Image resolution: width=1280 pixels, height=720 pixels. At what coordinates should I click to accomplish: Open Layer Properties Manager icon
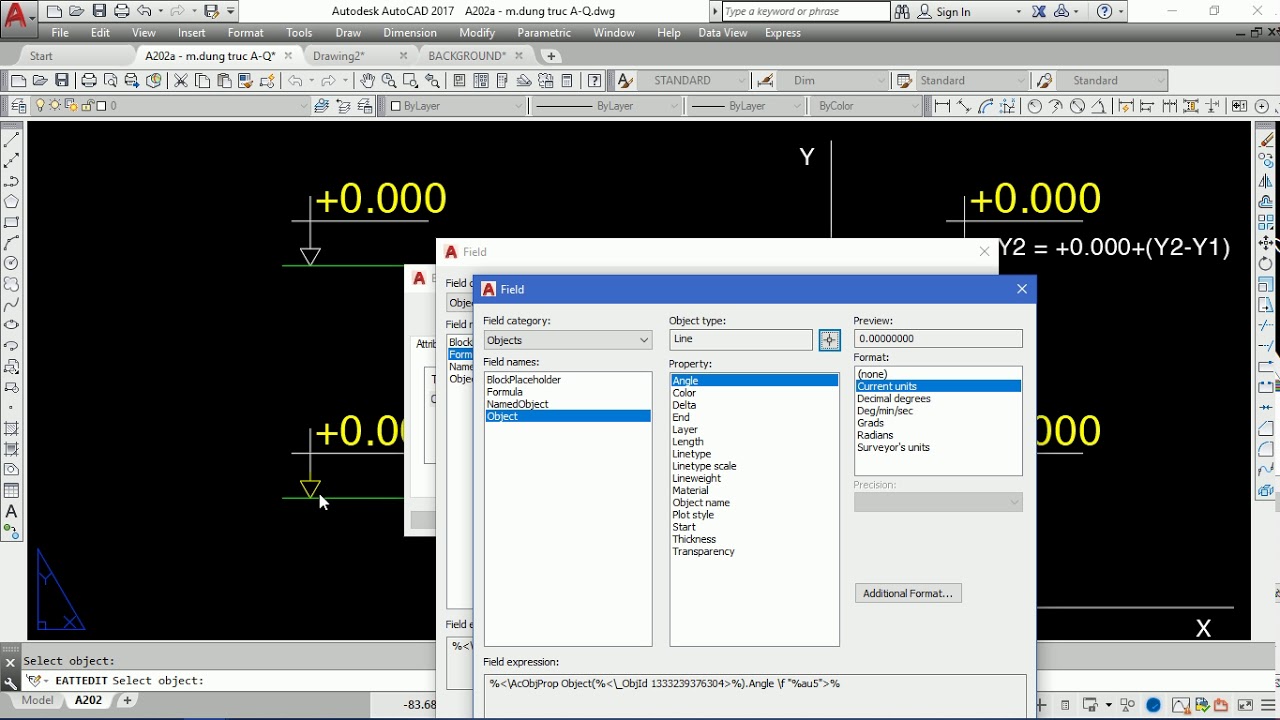click(18, 106)
